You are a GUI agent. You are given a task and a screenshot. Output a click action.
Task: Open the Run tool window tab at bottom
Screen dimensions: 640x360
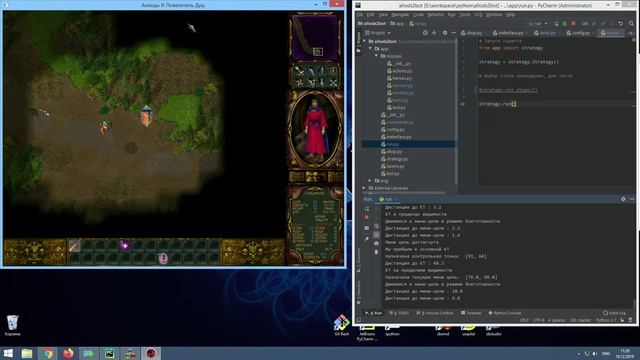pos(373,313)
